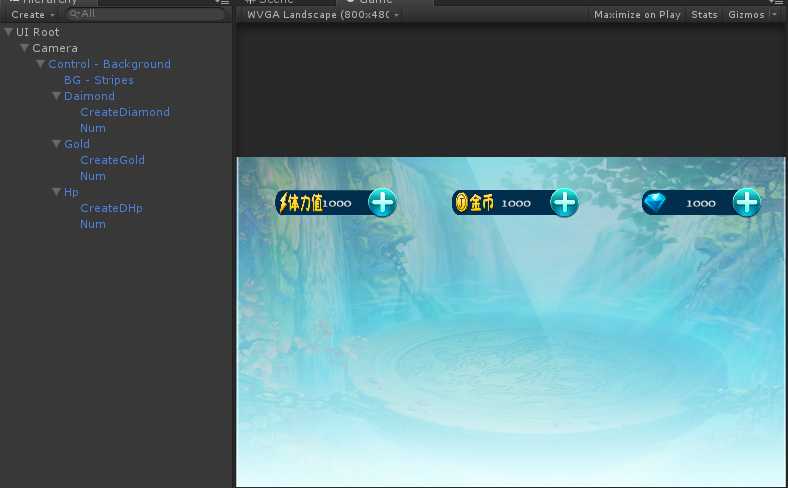The image size is (788, 488).
Task: Collapse the UI Root tree node
Action: tap(9, 32)
